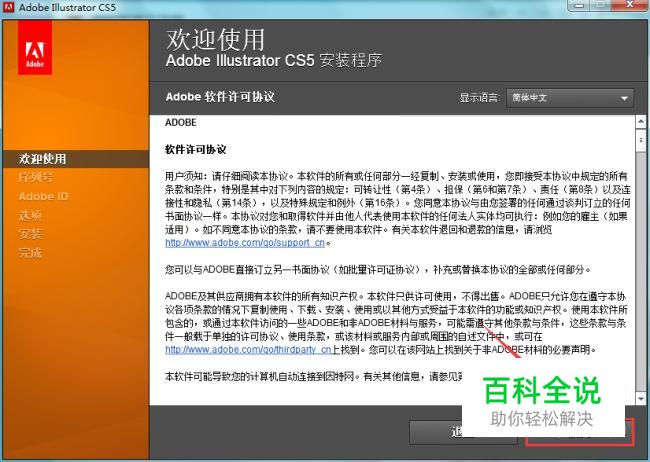This screenshot has width=650, height=462.
Task: Click the 显示语言 label
Action: point(479,98)
